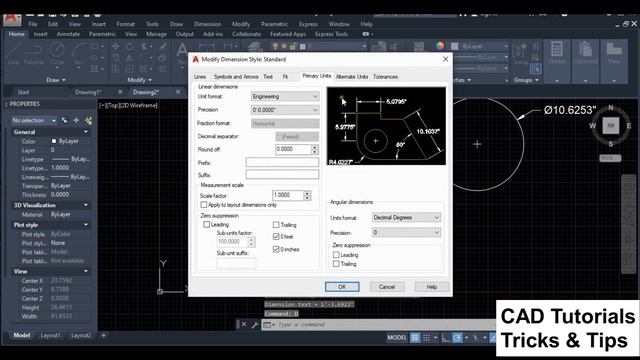
Task: Click the Layer Properties icon in ribbon
Action: tap(255, 47)
